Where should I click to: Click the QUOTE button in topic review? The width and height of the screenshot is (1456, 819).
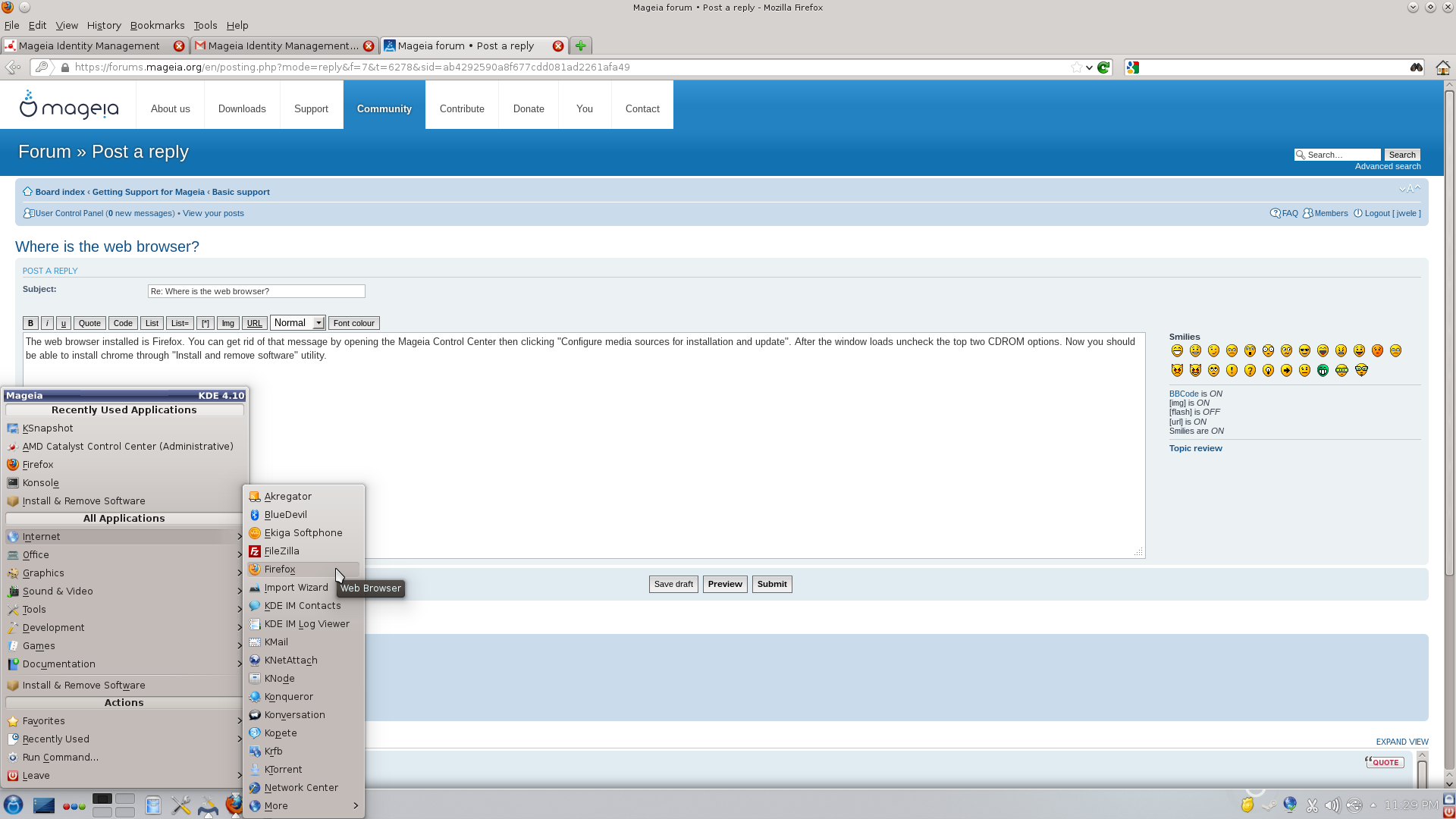[x=1385, y=763]
